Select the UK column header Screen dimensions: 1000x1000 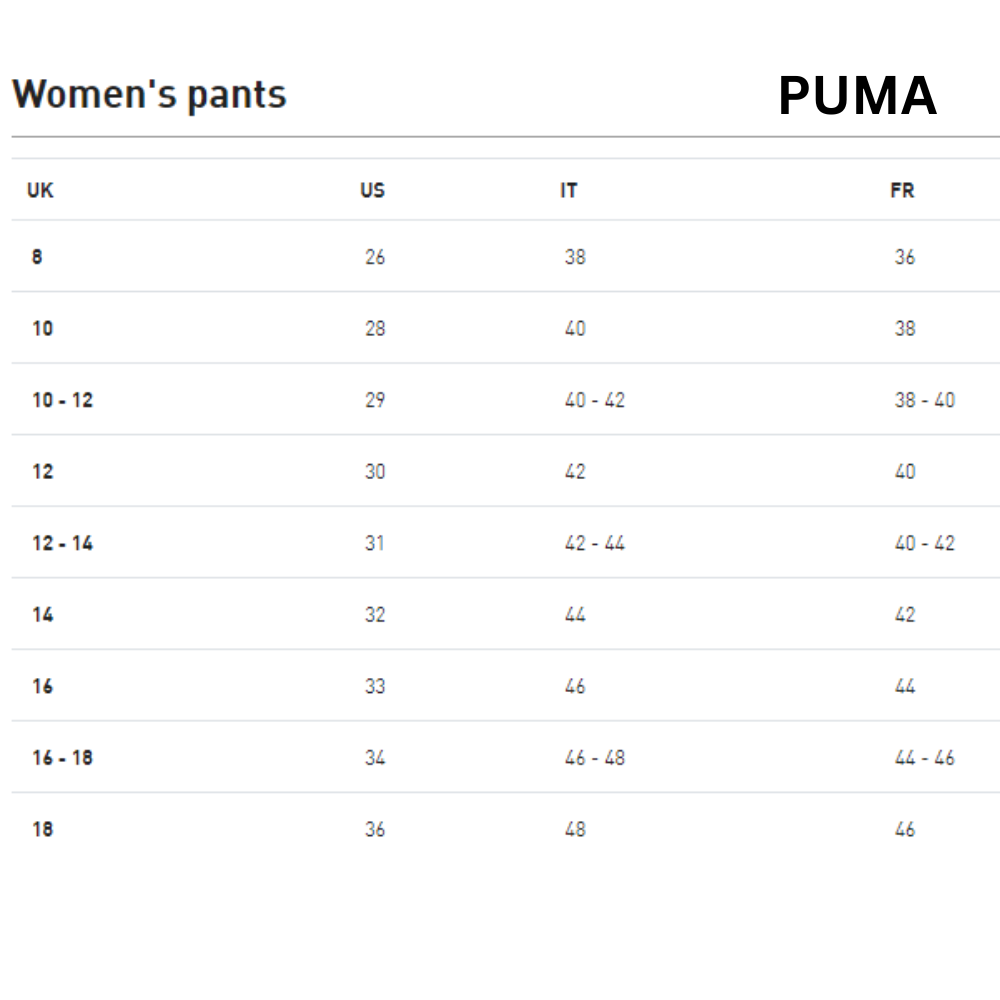click(x=40, y=190)
